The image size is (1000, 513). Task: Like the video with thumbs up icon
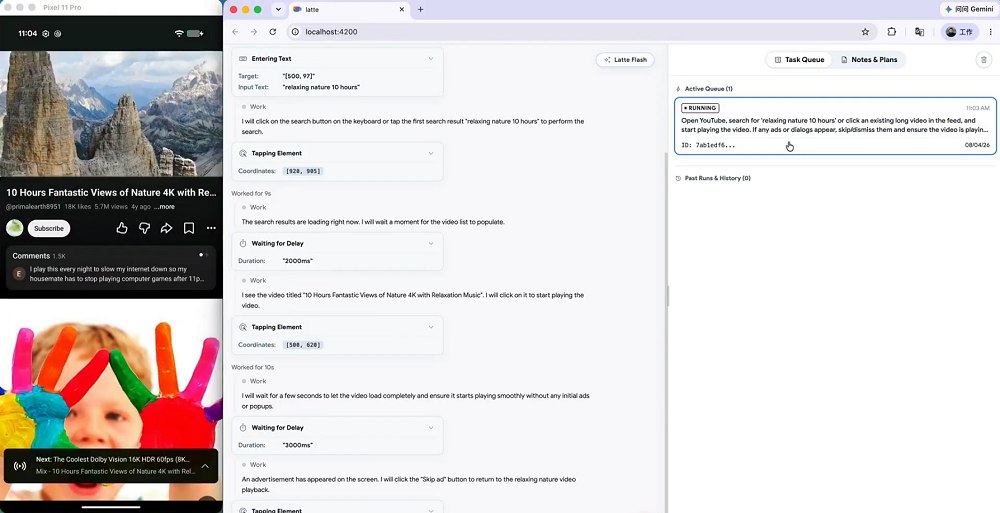point(122,228)
